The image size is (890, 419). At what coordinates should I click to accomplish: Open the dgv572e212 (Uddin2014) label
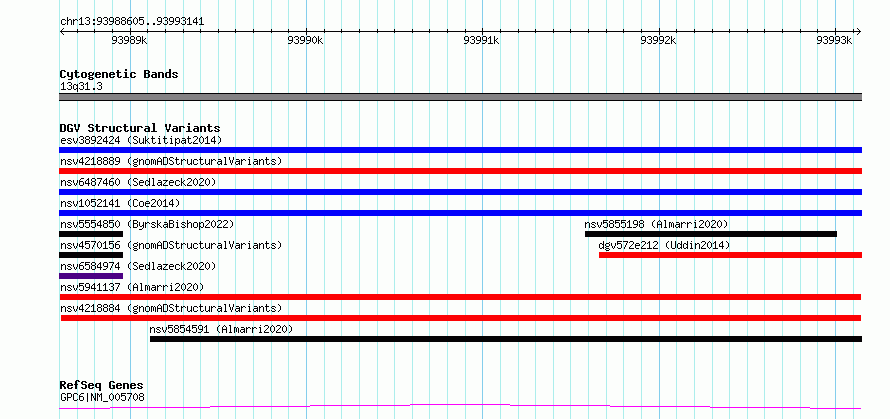pos(664,245)
